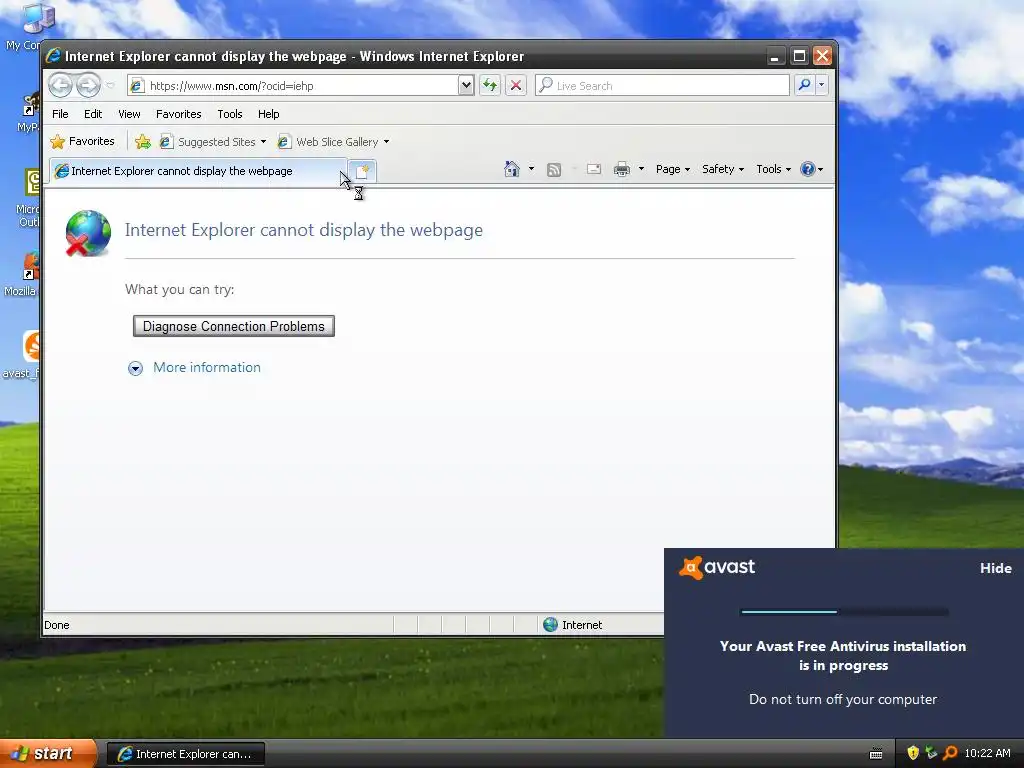Click the 10:22 AM system clock
This screenshot has width=1024, height=768.
pyautogui.click(x=987, y=753)
